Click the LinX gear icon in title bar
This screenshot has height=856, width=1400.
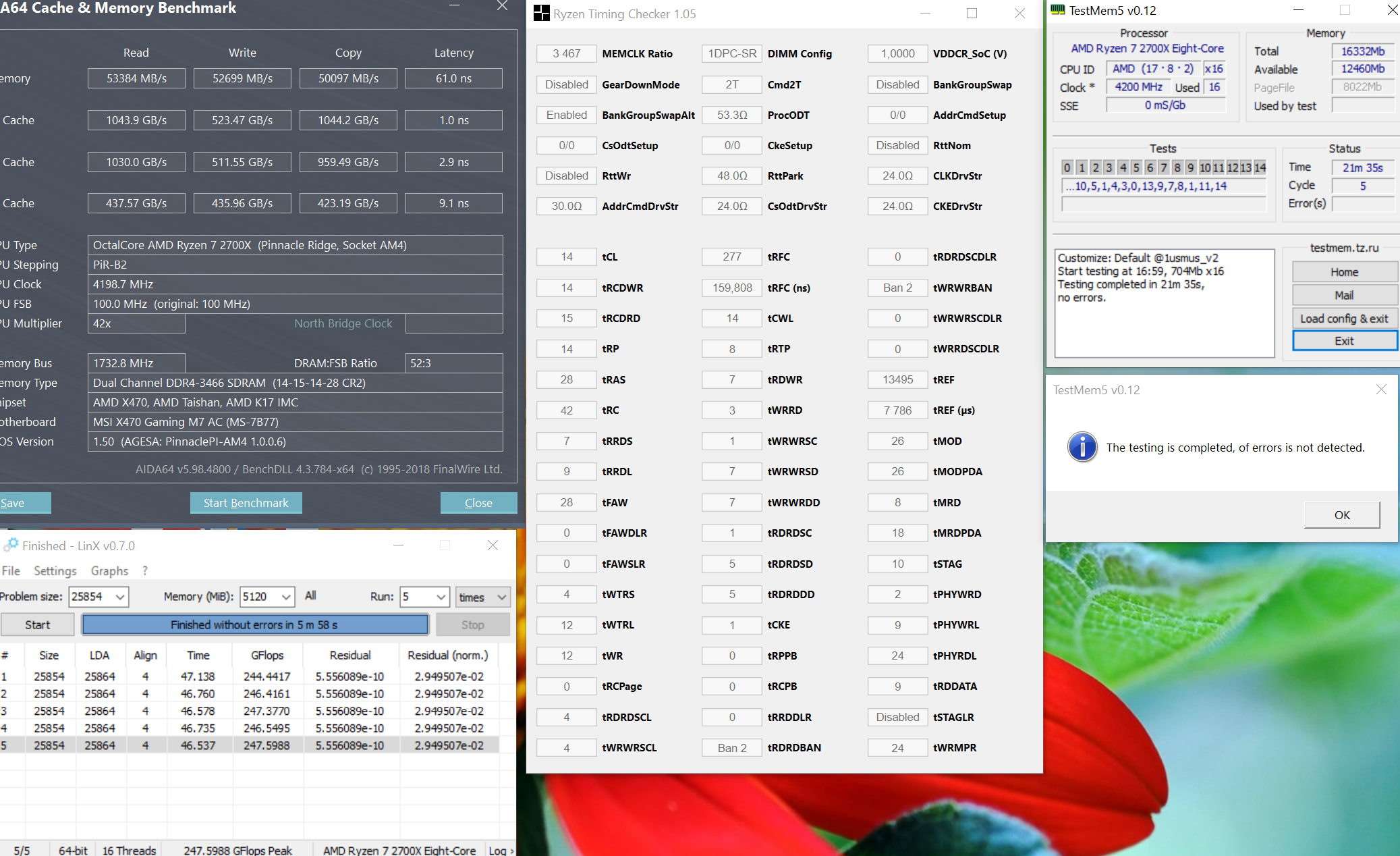click(x=11, y=545)
